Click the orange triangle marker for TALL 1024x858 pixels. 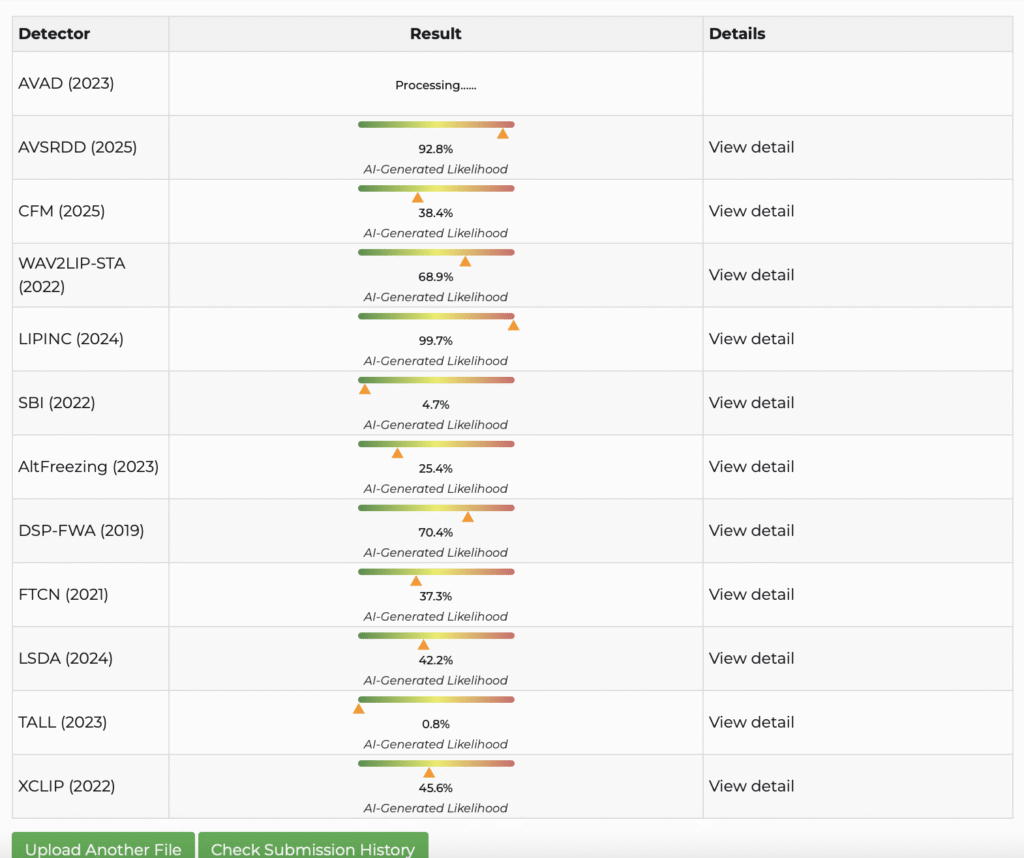point(358,709)
